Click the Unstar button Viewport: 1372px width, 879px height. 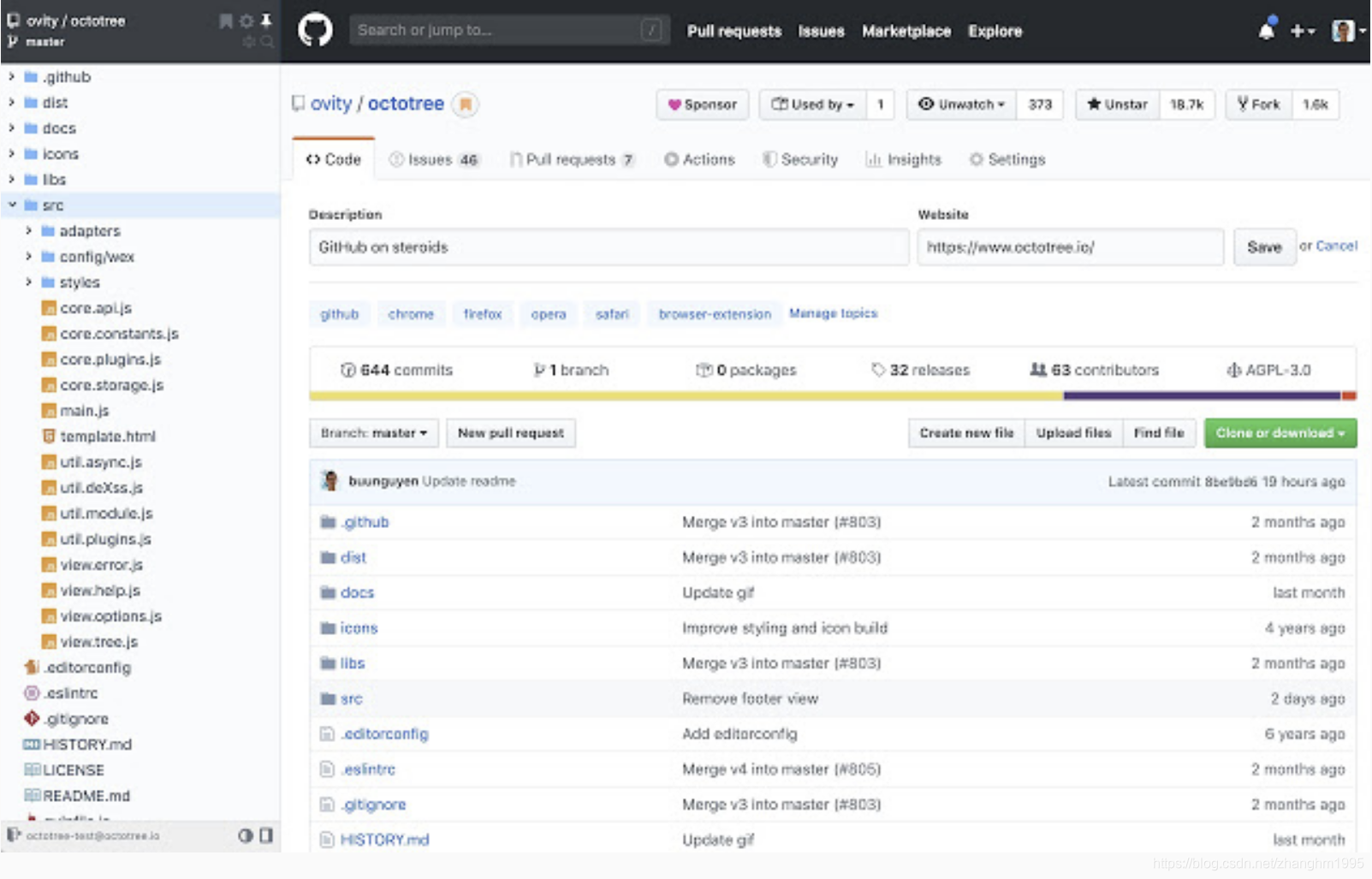(1117, 104)
